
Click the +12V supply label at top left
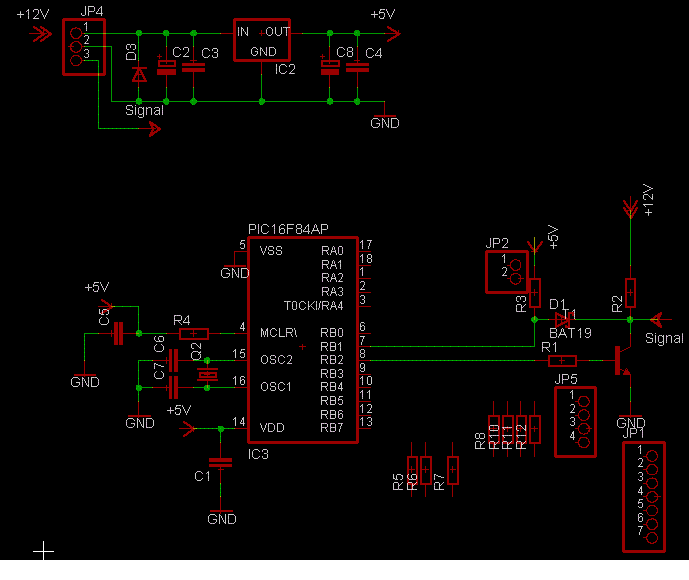tap(32, 15)
